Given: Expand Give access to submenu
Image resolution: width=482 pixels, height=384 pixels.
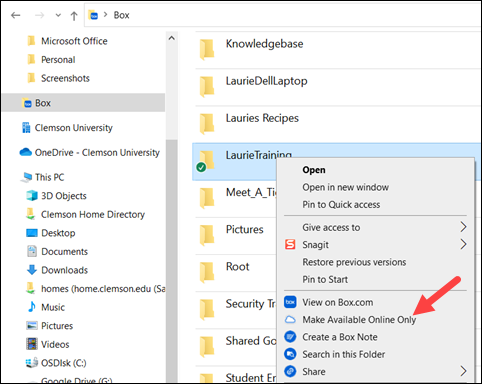Looking at the screenshot, I should (331, 227).
